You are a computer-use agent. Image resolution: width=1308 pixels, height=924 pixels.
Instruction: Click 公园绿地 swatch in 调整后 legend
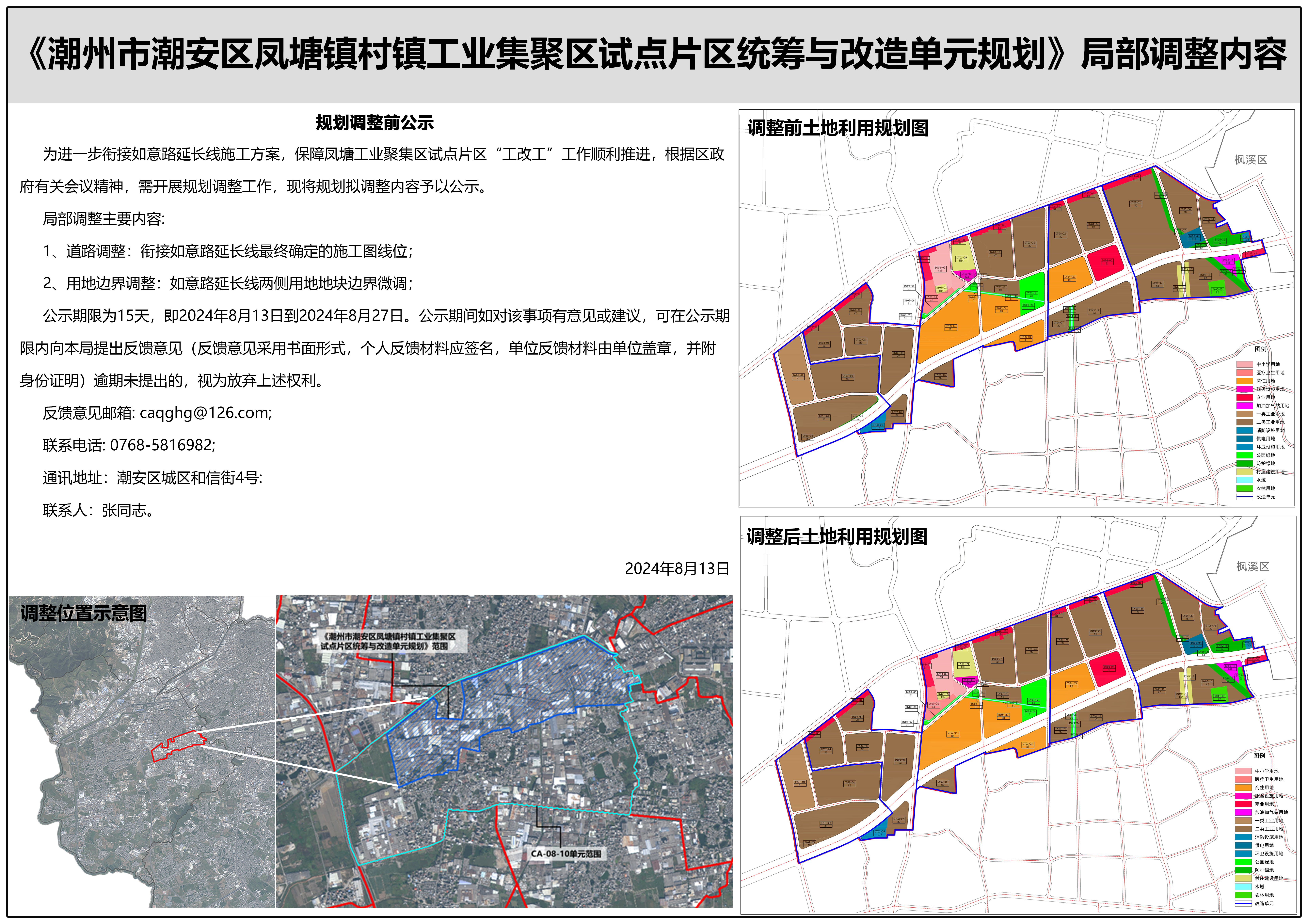point(1244,862)
